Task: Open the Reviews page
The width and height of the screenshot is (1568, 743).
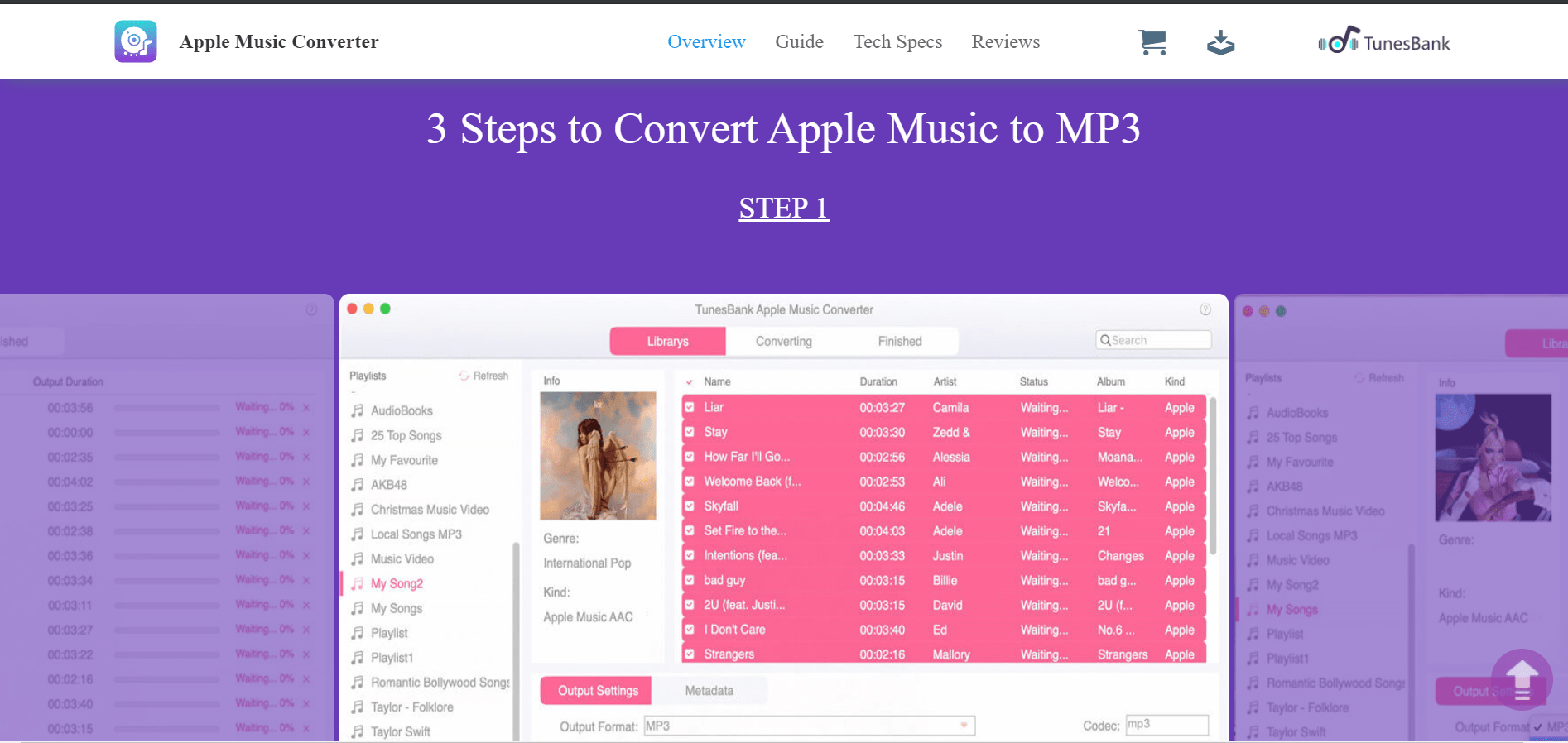Action: [x=1005, y=41]
